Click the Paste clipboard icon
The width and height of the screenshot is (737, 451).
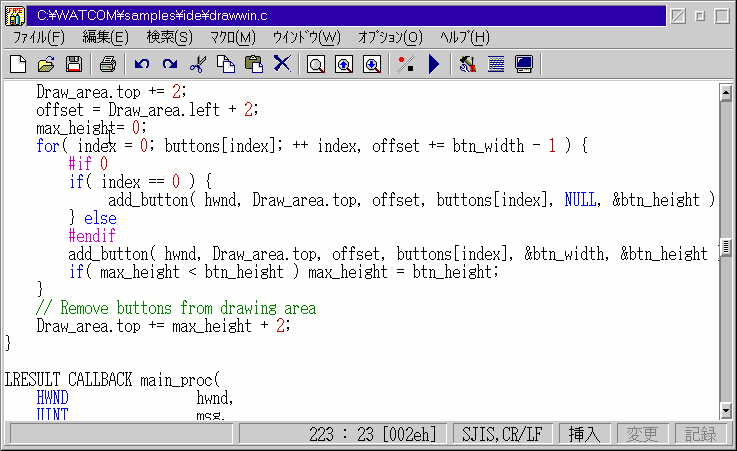(x=254, y=65)
